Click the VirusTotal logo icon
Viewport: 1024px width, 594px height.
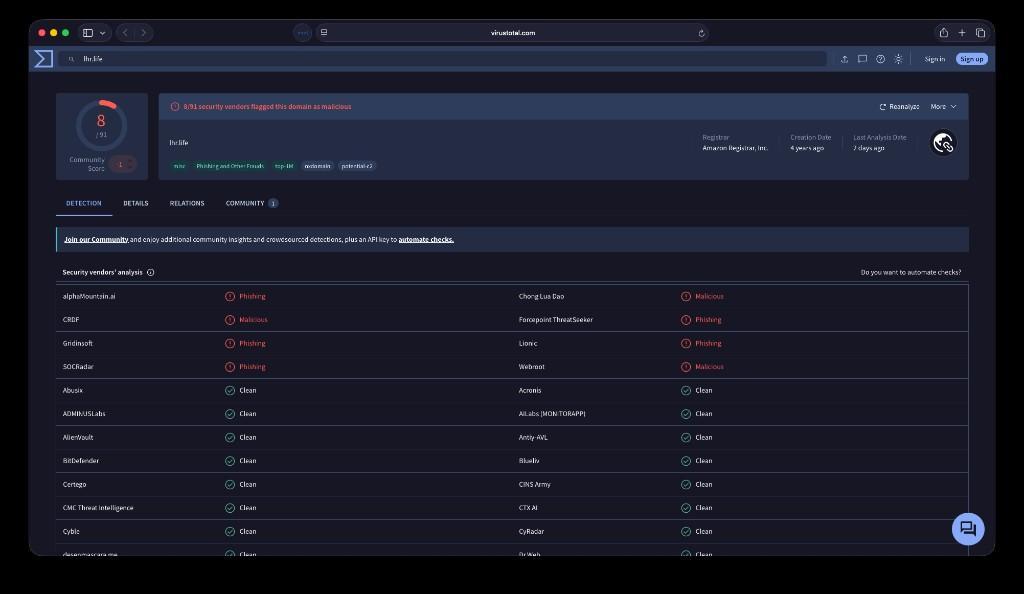44,59
